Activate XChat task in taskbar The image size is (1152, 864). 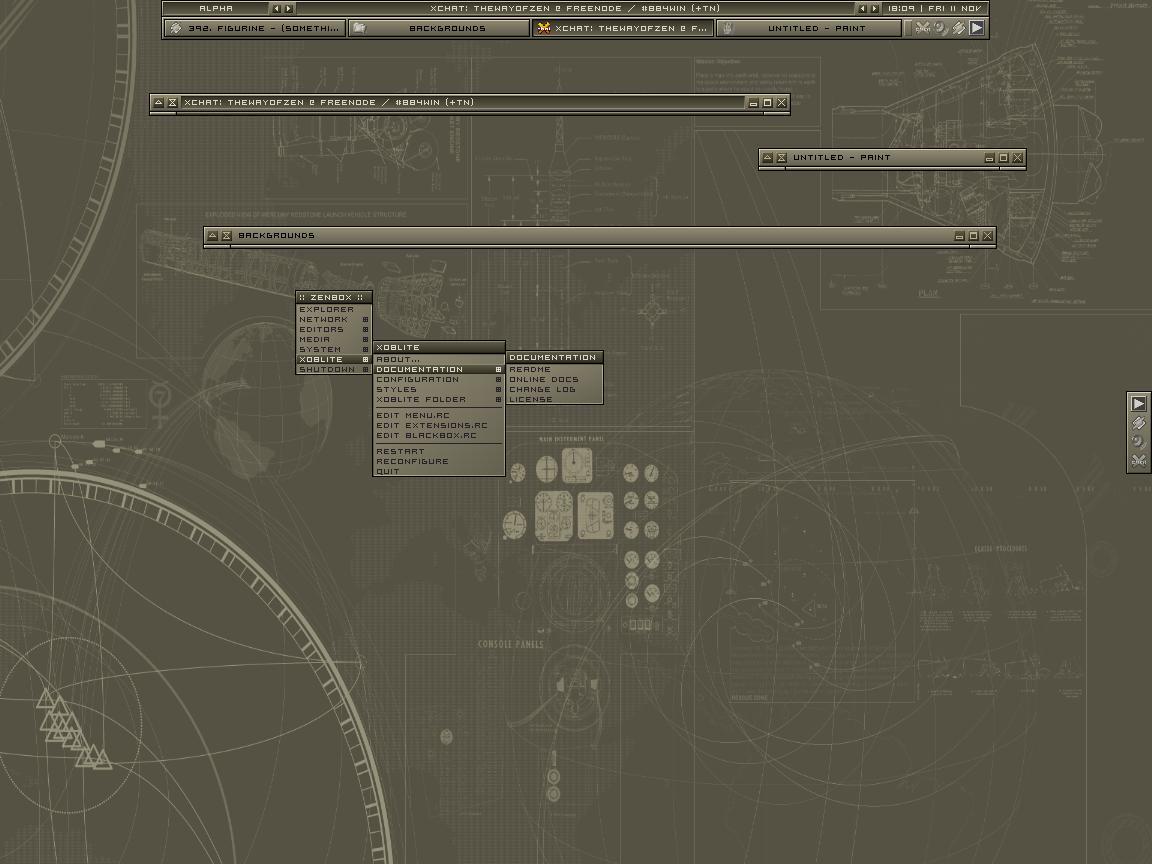(623, 28)
